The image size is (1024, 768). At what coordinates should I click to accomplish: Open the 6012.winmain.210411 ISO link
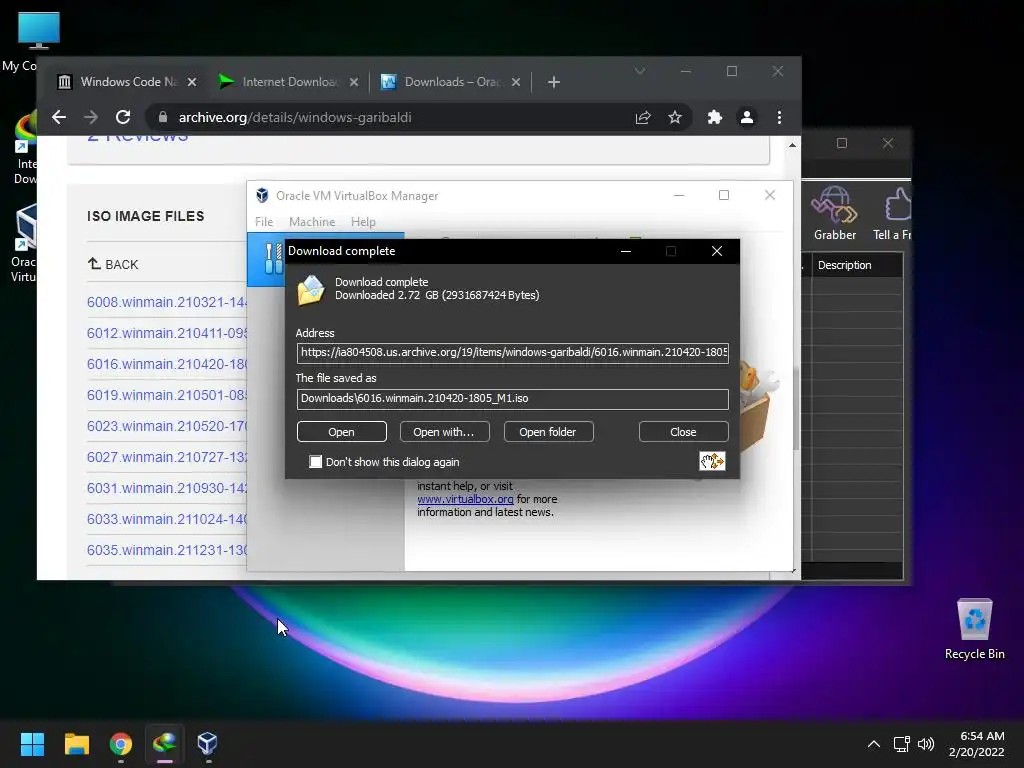(167, 333)
